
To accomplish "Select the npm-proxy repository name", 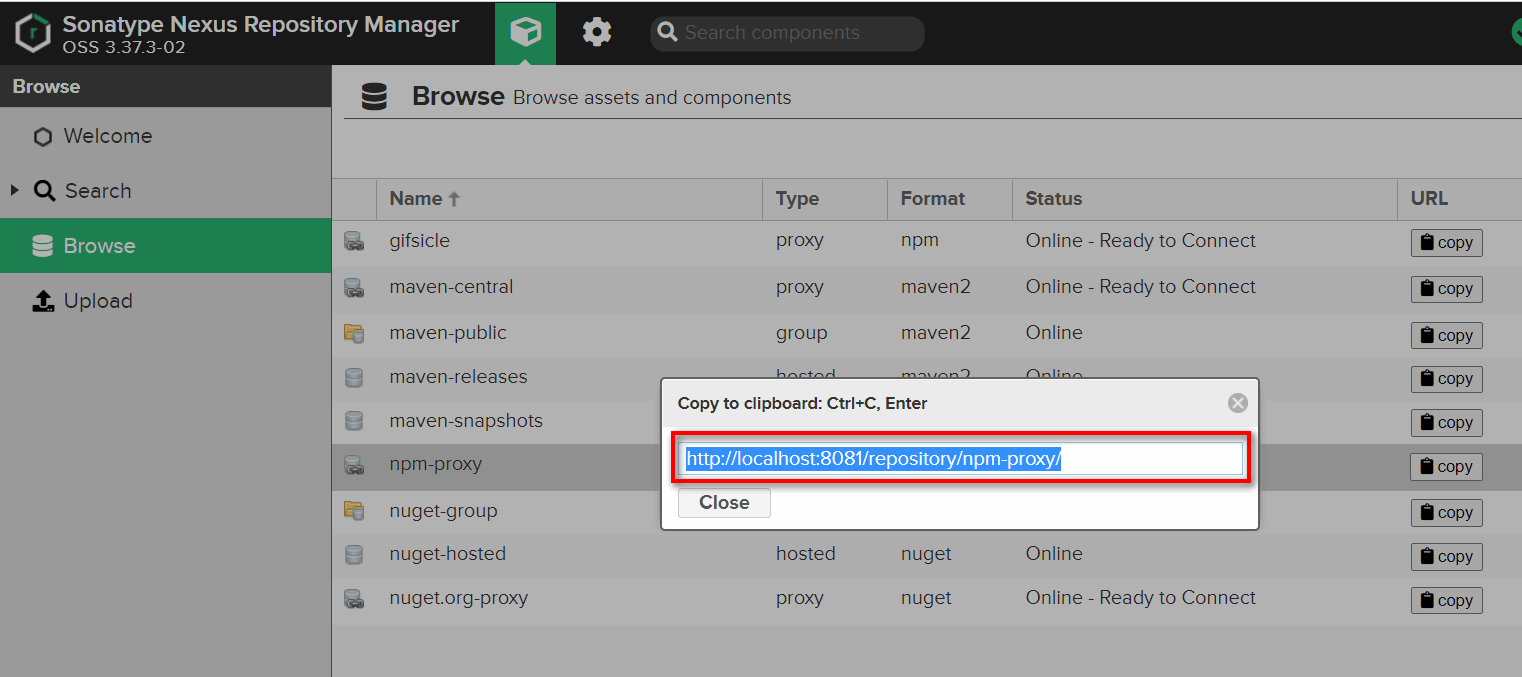I will 435,464.
